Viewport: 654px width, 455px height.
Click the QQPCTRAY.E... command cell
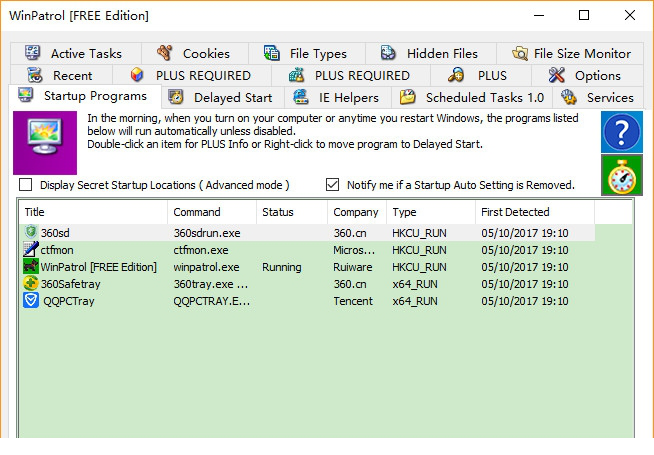click(x=212, y=301)
